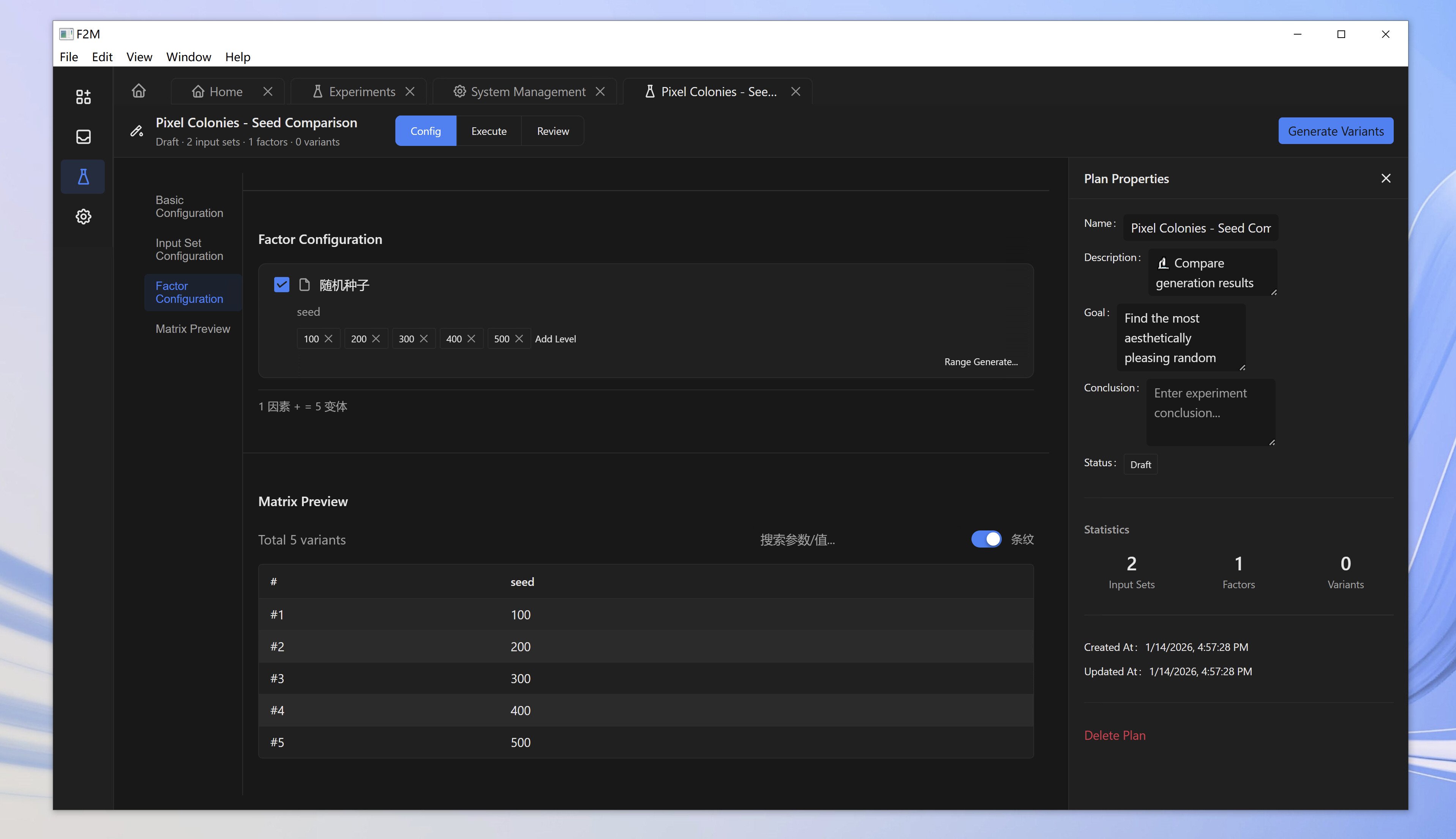Screen dimensions: 1456x839
Task: Switch to the Execute tab
Action: (488, 131)
